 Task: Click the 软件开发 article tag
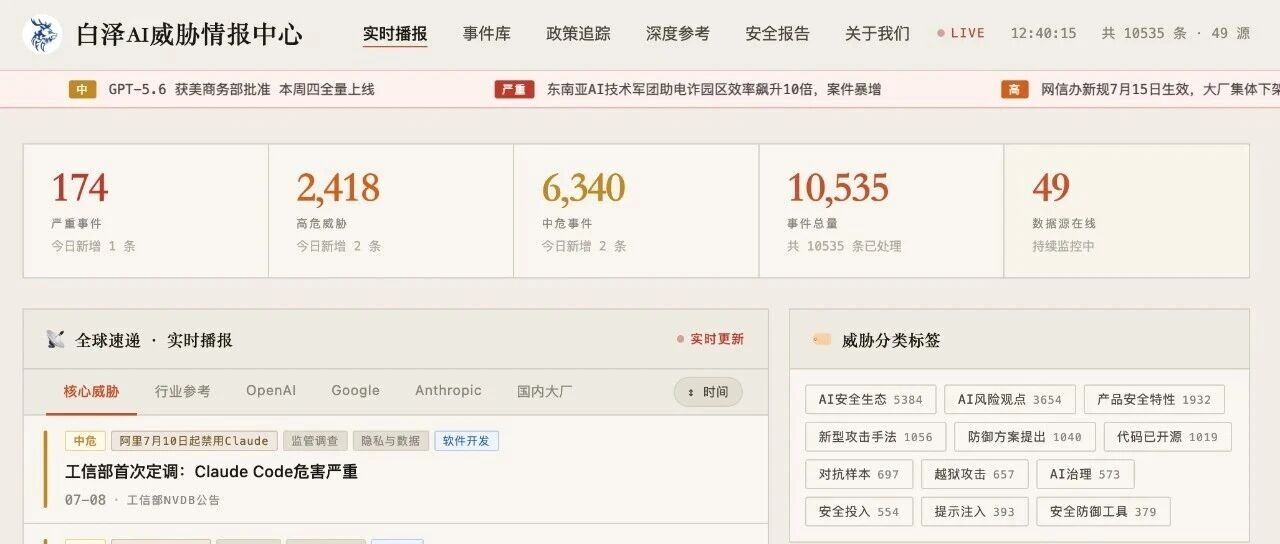point(466,441)
